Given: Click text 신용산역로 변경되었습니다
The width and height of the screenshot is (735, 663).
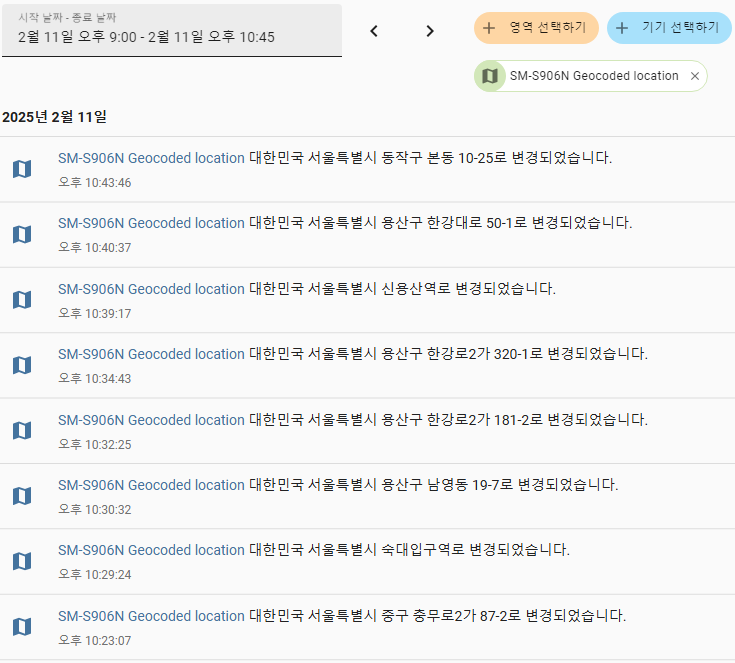Looking at the screenshot, I should coord(469,289).
